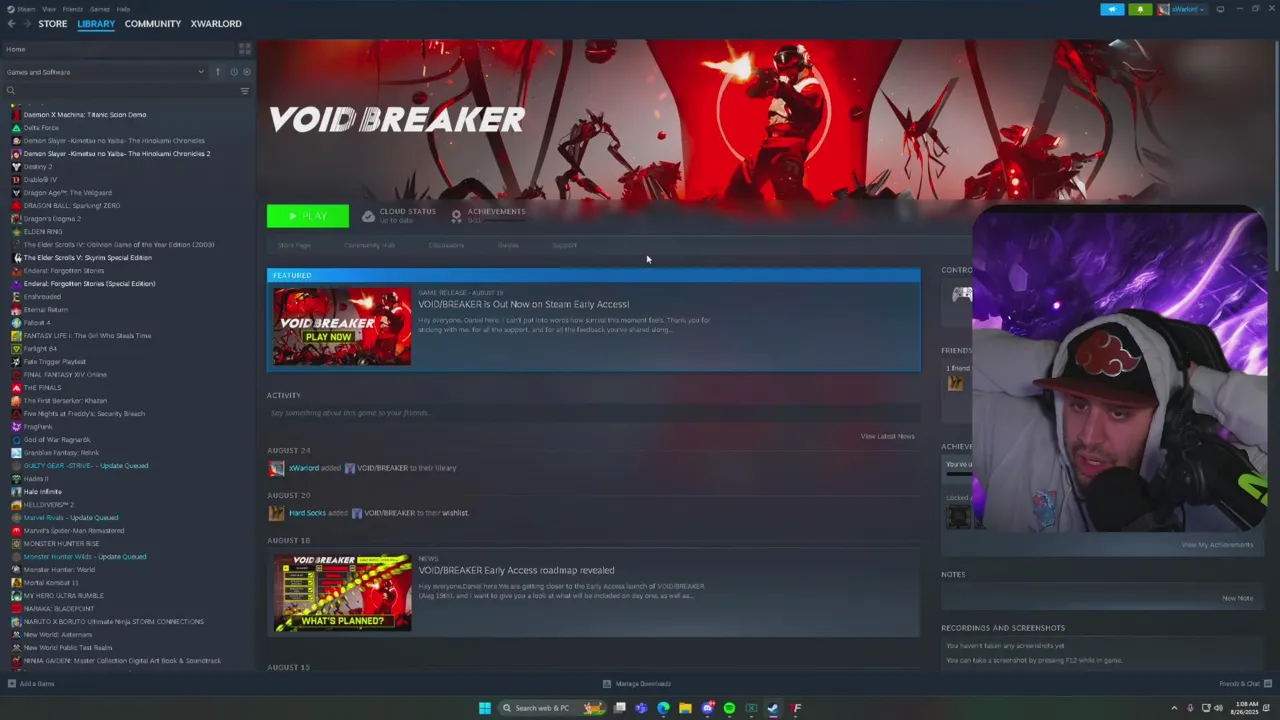Select ELDEN RING in the library list
This screenshot has width=1280, height=720.
pos(43,232)
